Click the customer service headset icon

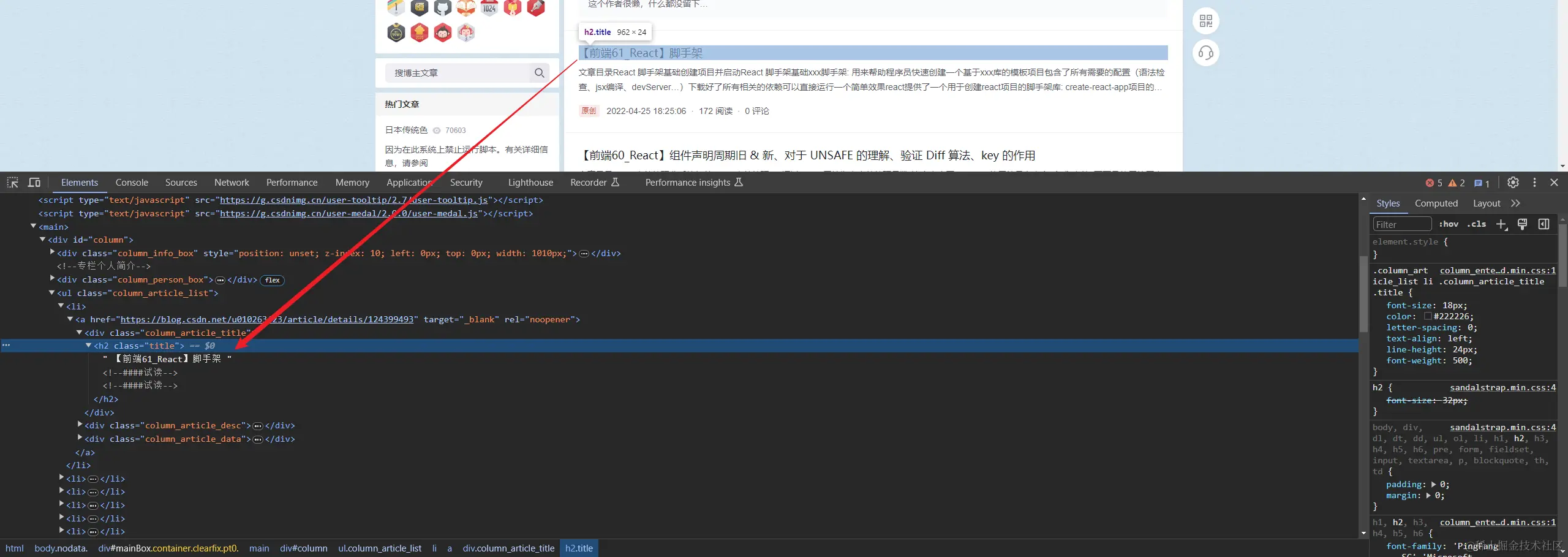[1206, 53]
